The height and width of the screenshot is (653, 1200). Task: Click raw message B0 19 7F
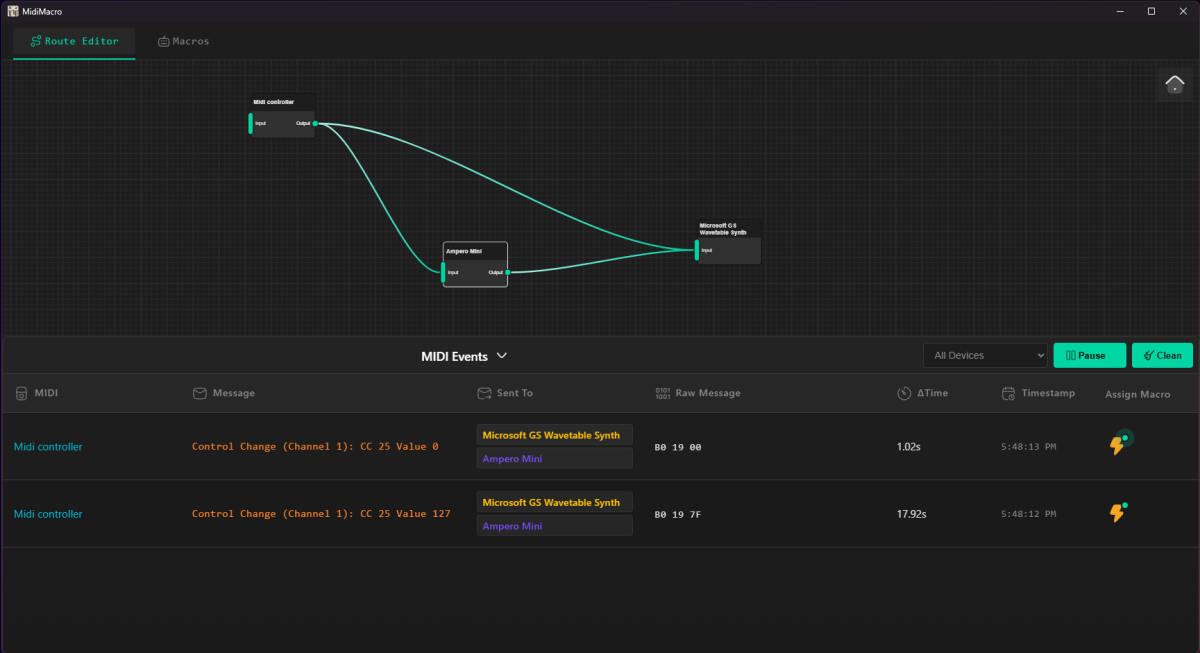coord(678,514)
